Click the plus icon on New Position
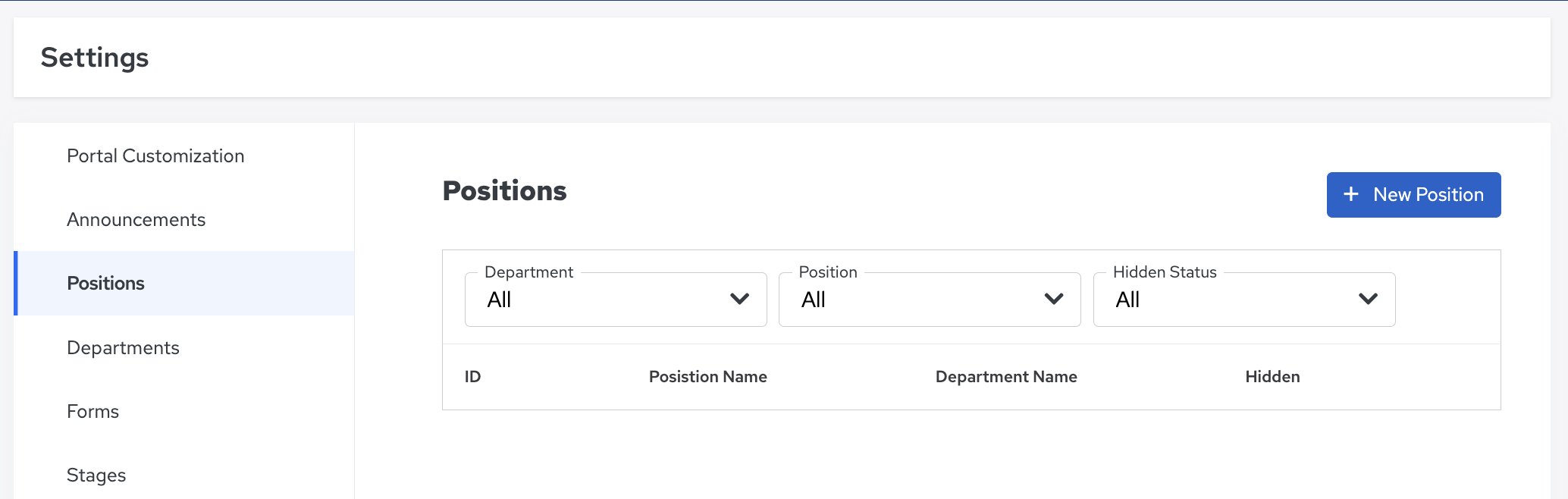Image resolution: width=1568 pixels, height=499 pixels. (1350, 194)
